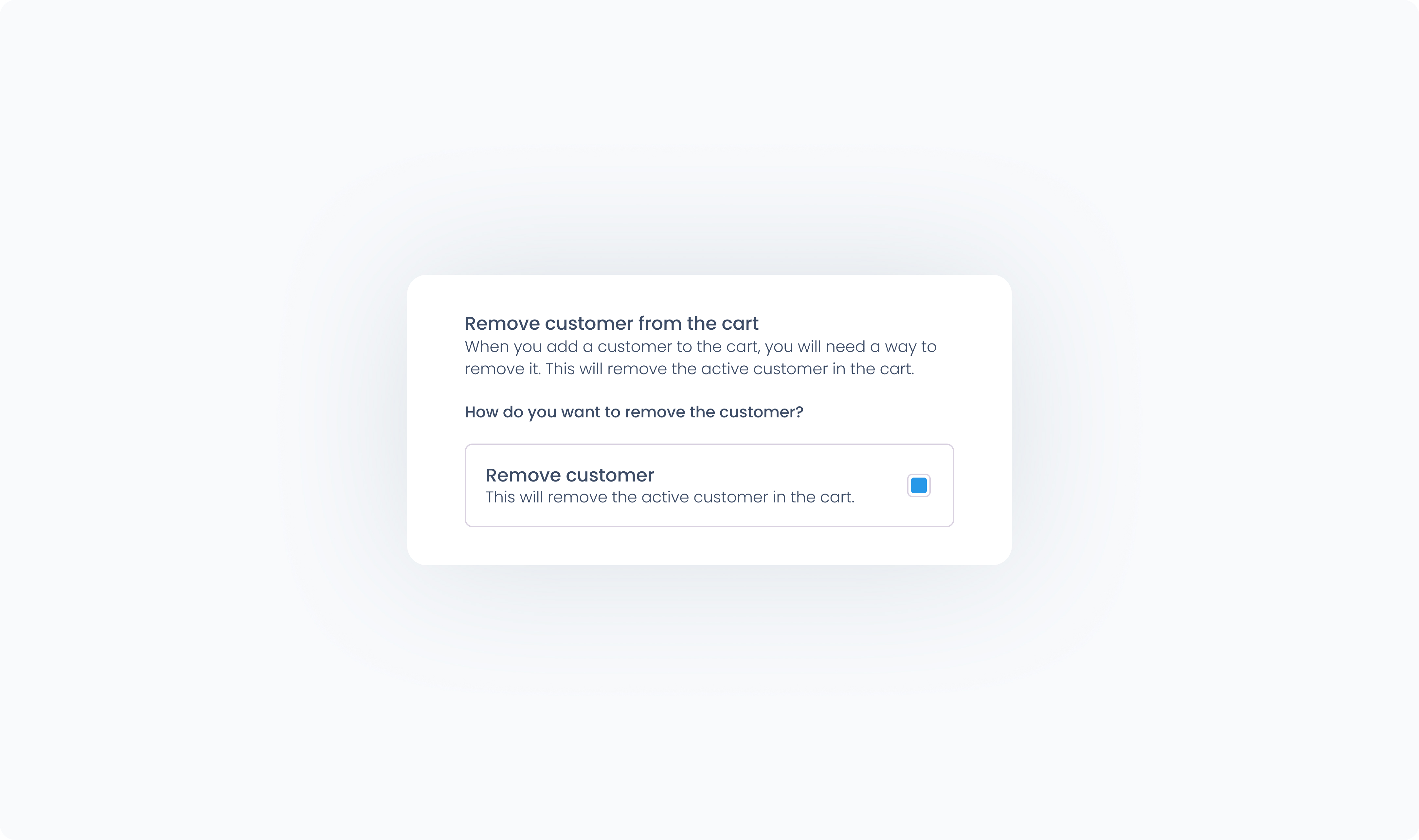The height and width of the screenshot is (840, 1419).
Task: Click the paragraph line starting "remove it."
Action: point(689,369)
